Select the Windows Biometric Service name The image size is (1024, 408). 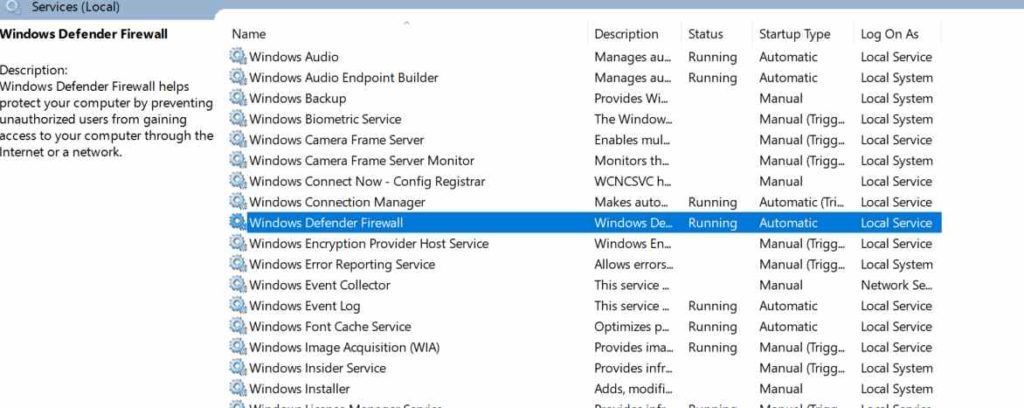[x=325, y=119]
